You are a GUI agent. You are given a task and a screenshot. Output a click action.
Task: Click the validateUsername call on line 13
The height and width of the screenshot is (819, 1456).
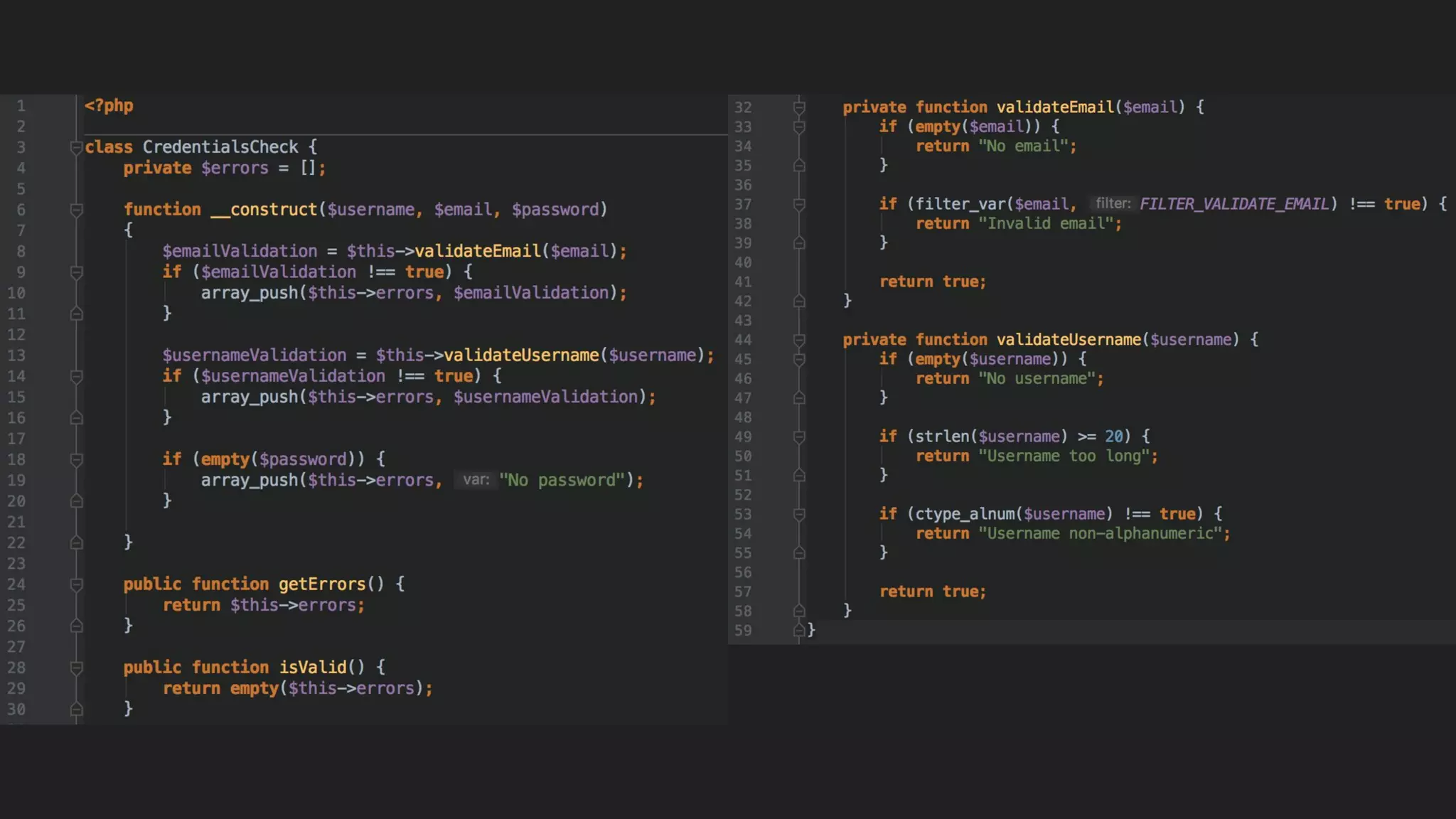[x=521, y=355]
